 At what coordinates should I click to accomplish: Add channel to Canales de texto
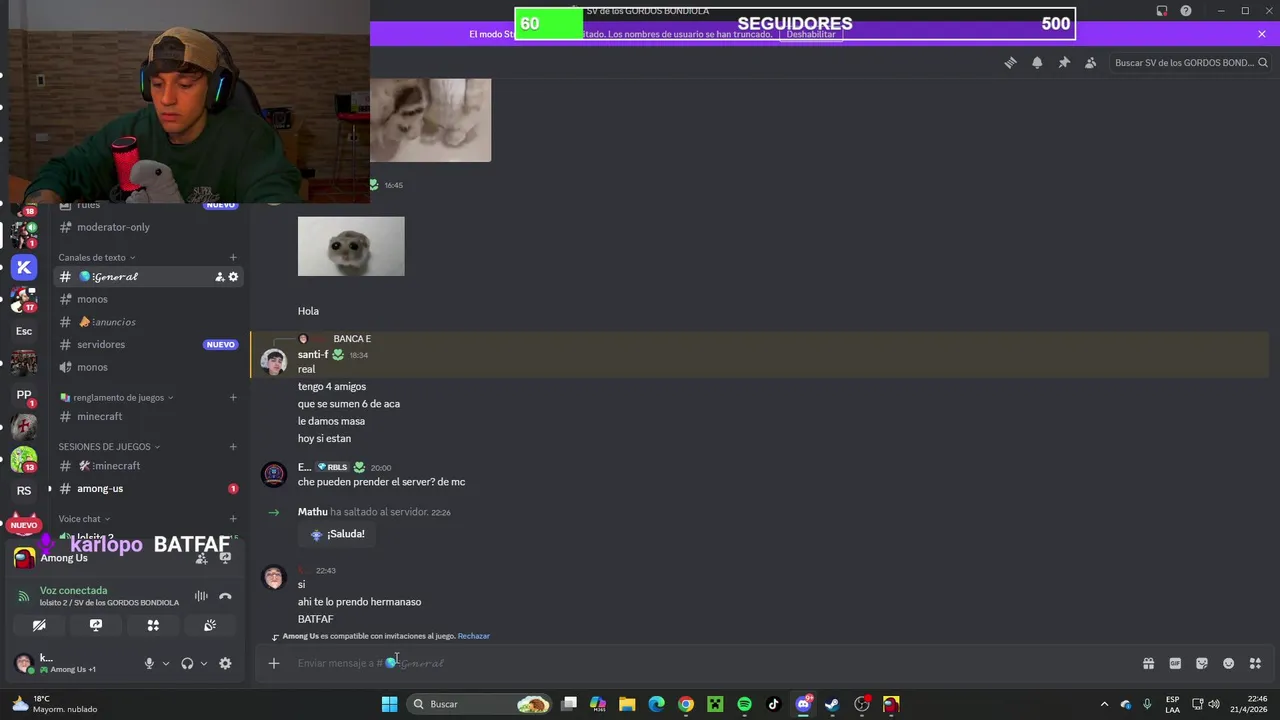pos(233,257)
